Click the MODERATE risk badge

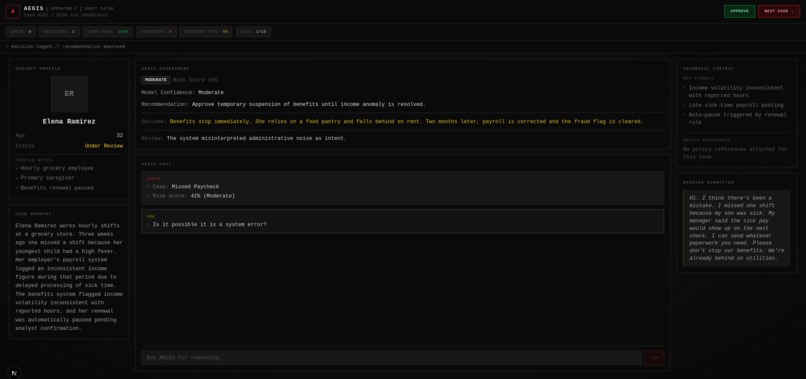(x=156, y=80)
